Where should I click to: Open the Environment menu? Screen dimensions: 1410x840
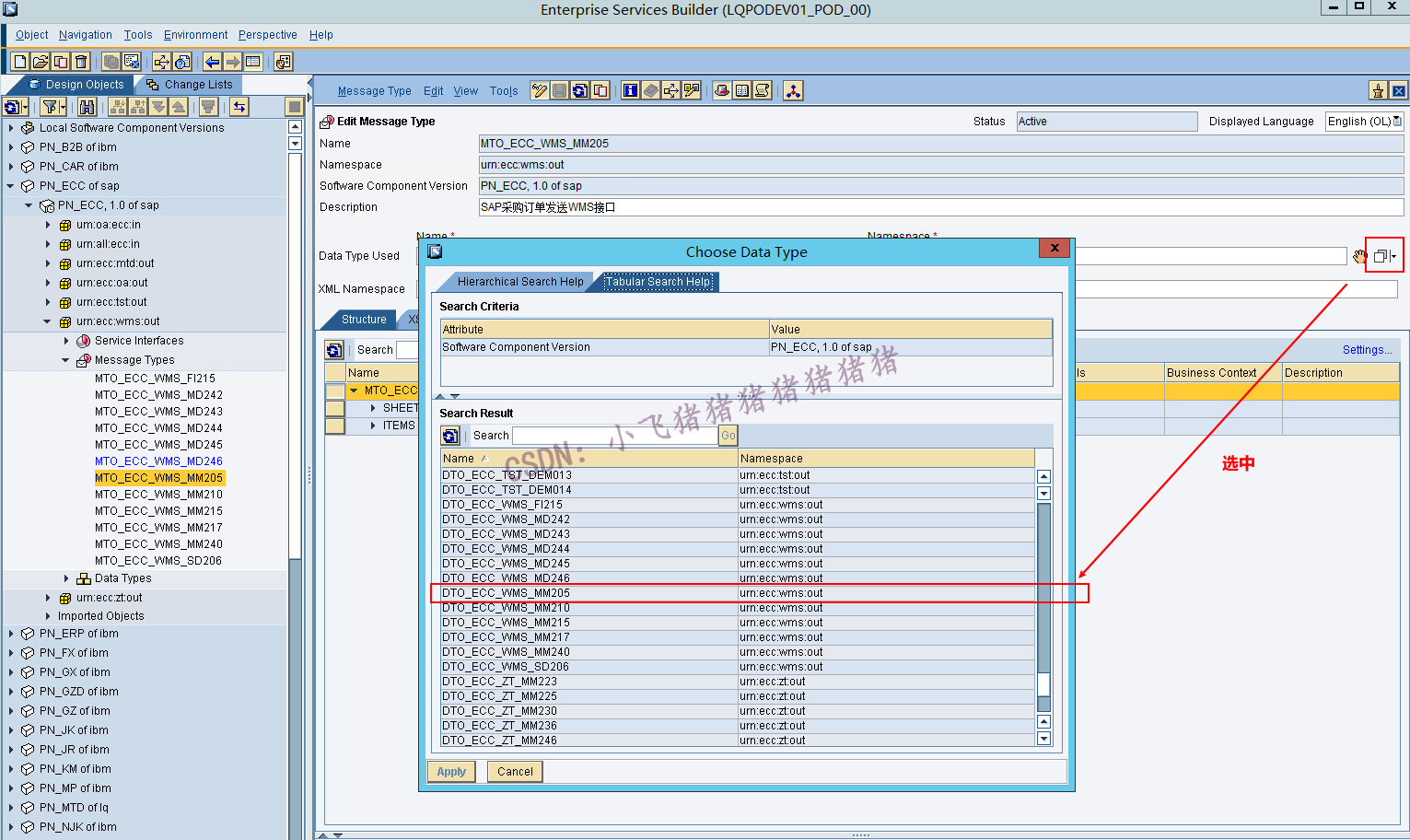196,35
